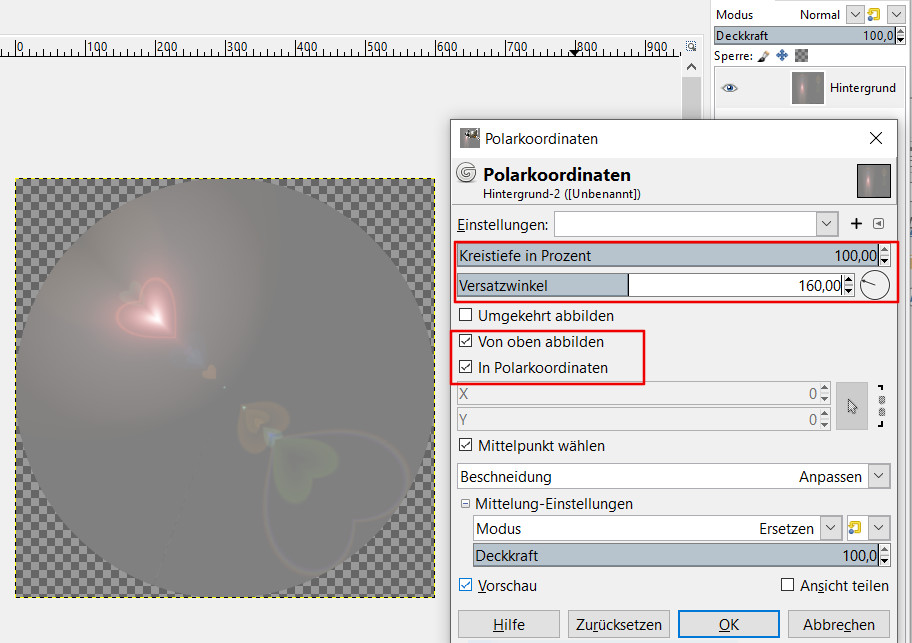The width and height of the screenshot is (912, 643).
Task: Click the X coordinate stepper arrows
Action: point(824,393)
